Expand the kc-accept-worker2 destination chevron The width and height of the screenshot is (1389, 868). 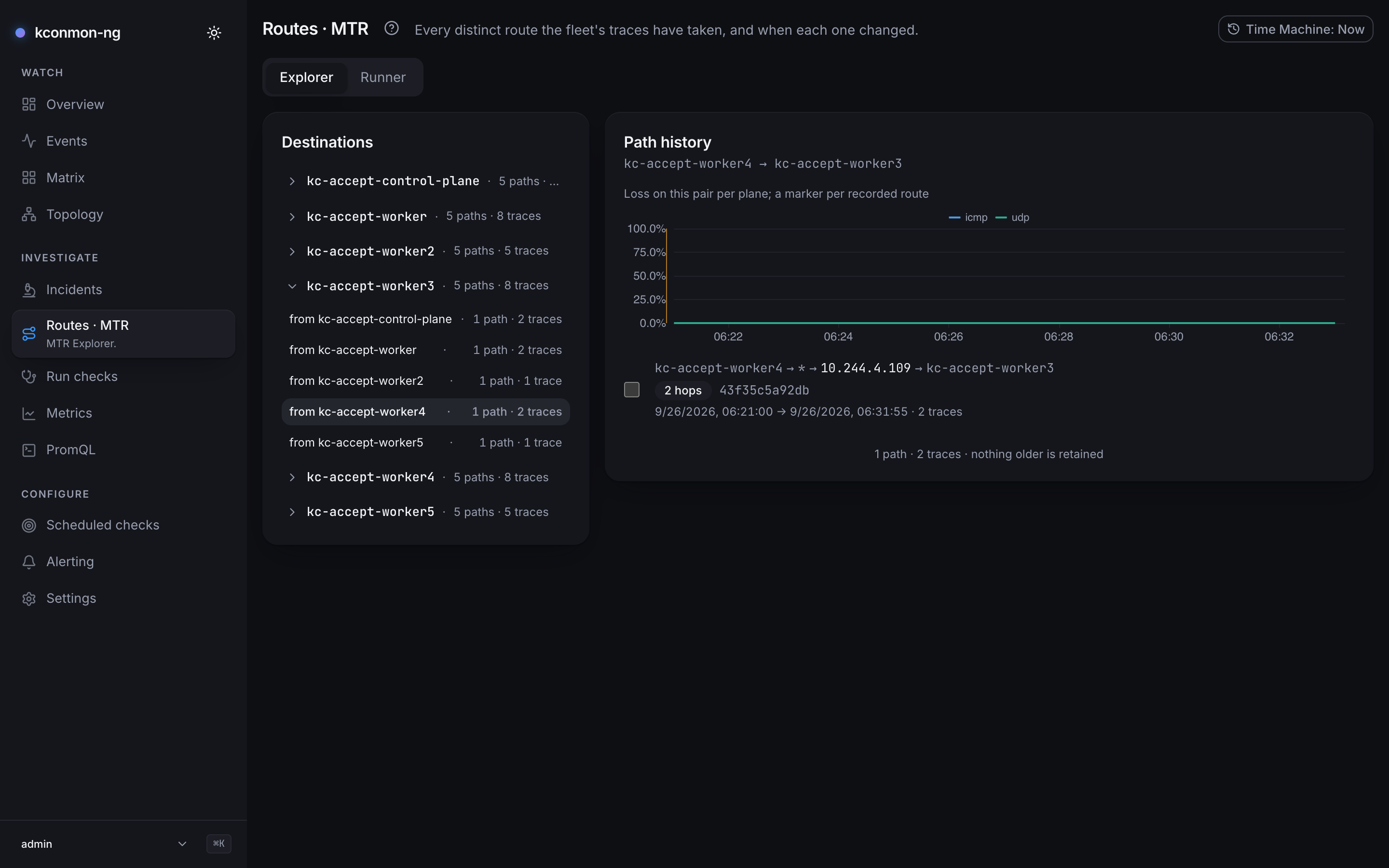292,251
